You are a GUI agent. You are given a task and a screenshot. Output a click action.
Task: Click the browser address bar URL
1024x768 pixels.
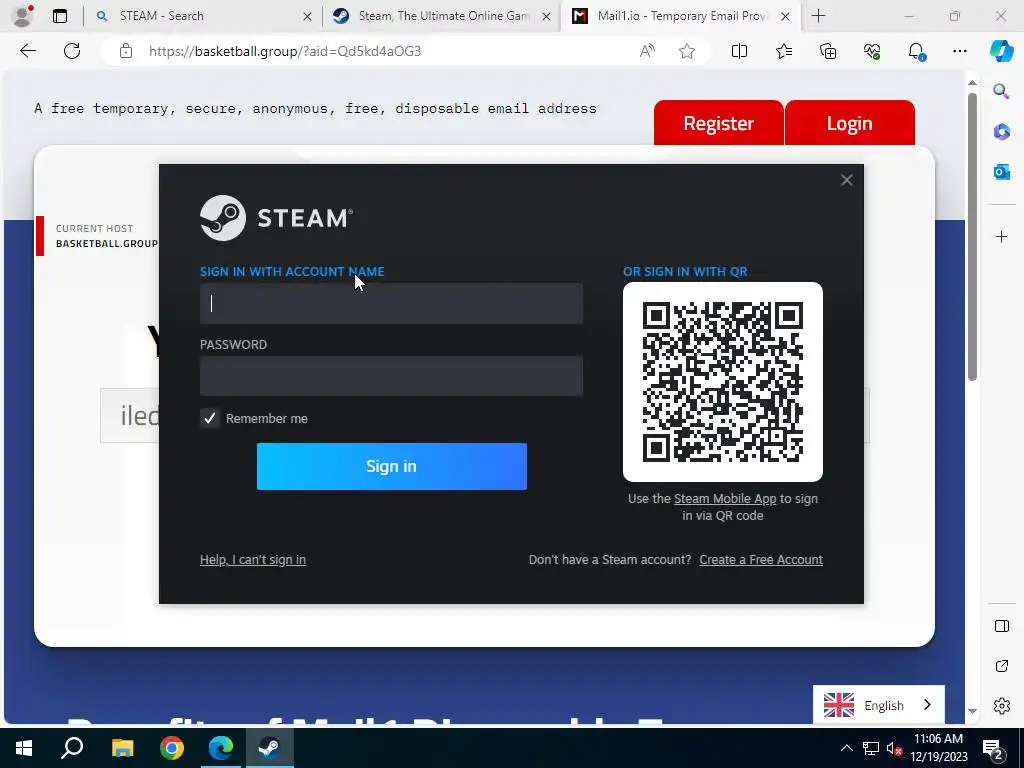285,51
